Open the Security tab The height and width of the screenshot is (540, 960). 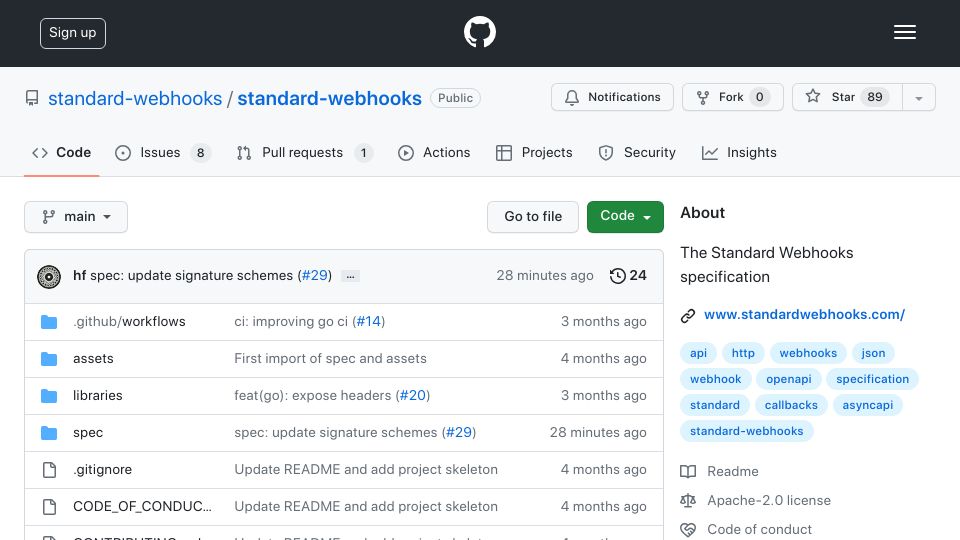tap(637, 152)
